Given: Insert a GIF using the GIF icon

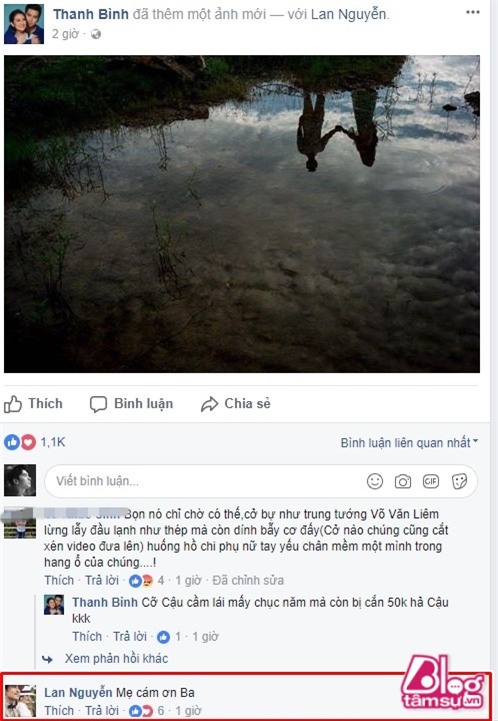Looking at the screenshot, I should click(431, 481).
